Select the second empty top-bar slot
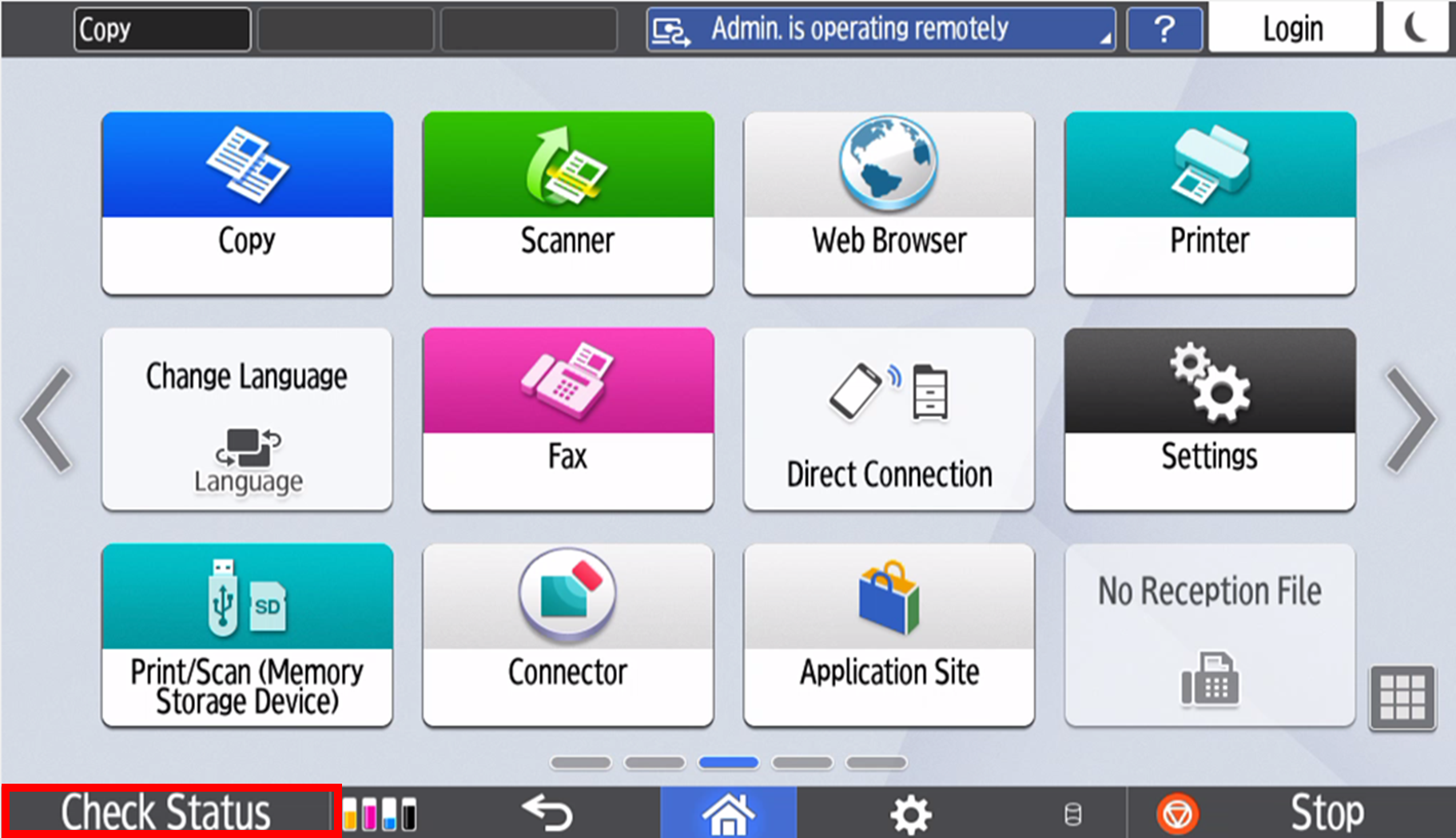 [x=345, y=30]
